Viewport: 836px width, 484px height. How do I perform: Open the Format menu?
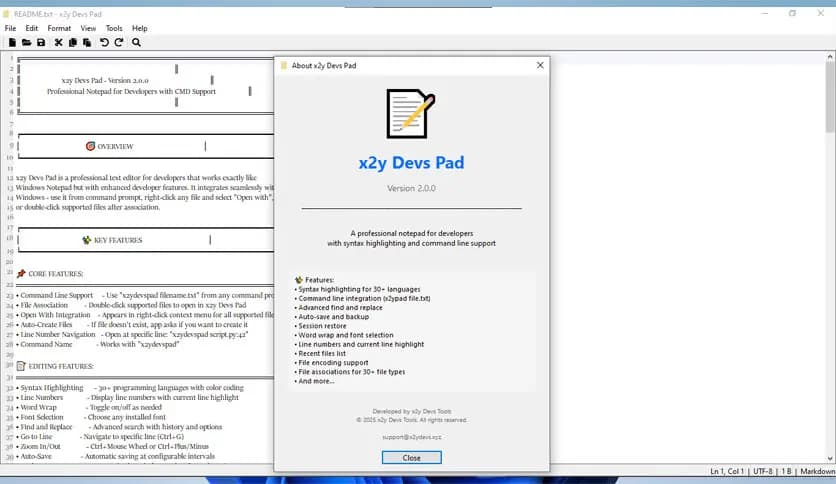[x=59, y=28]
